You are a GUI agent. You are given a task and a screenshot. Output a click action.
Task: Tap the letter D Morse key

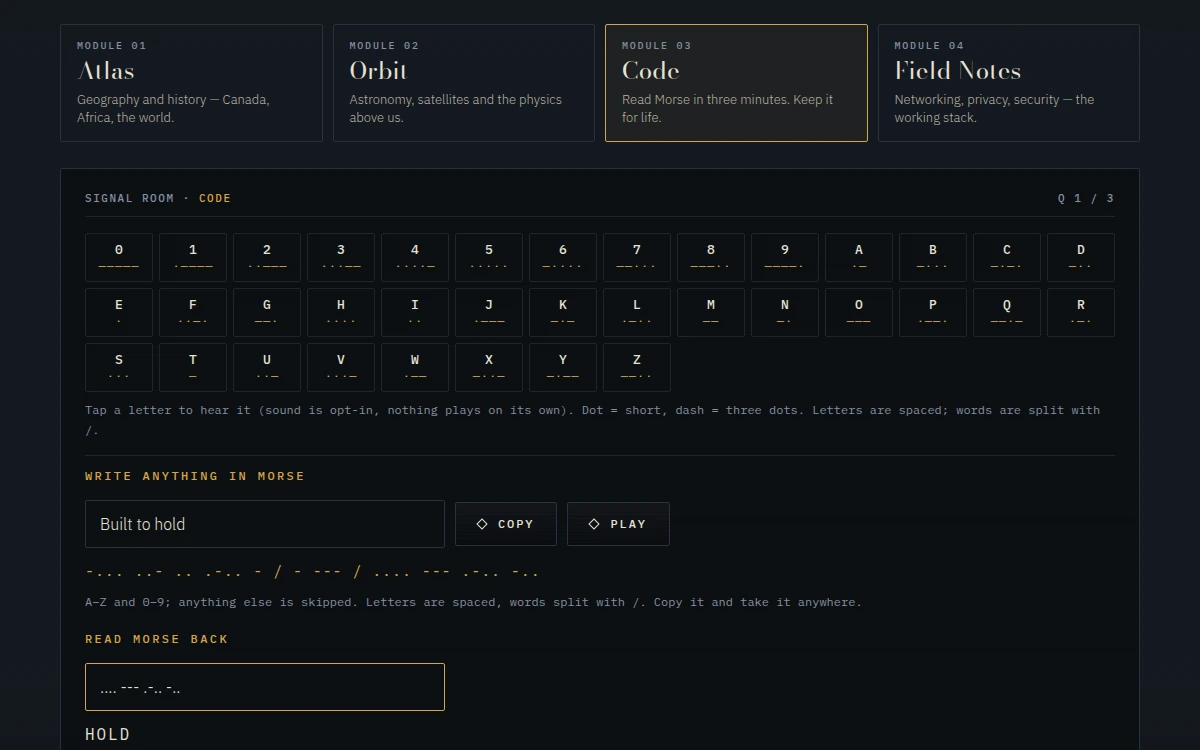[x=1081, y=257]
